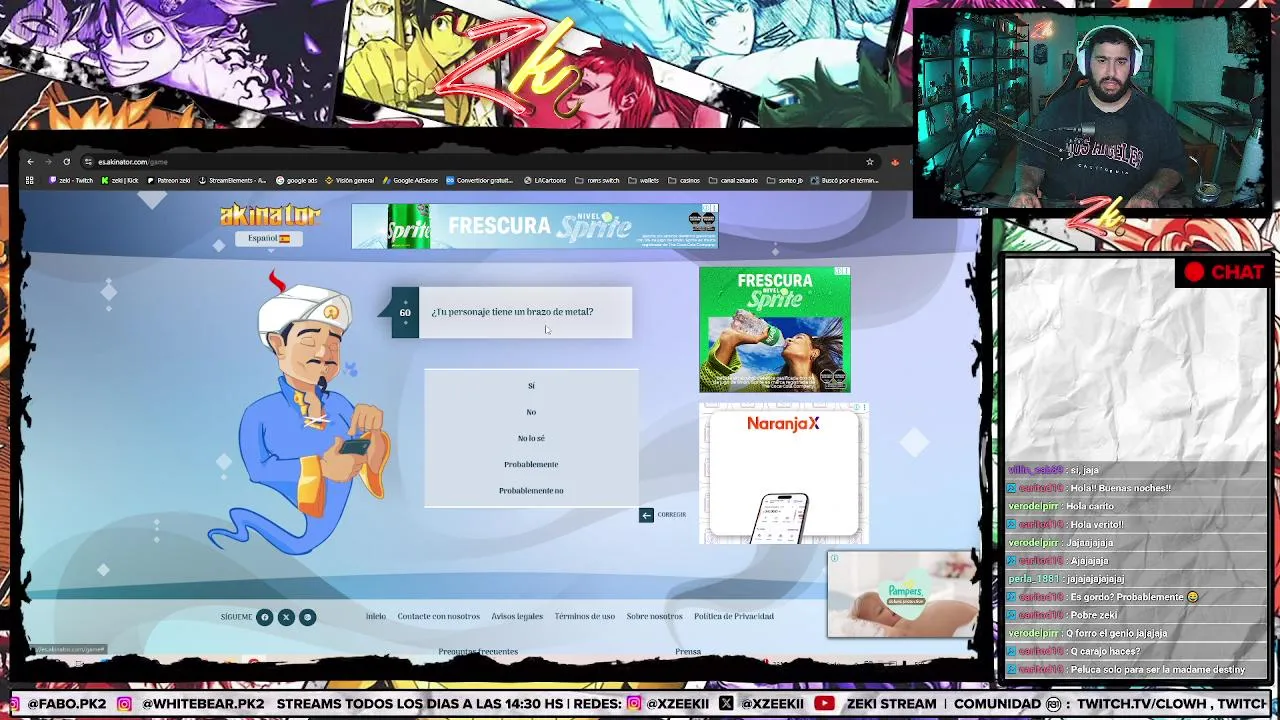1280x720 pixels.
Task: Open the Convertidor gratuito bookmark
Action: pyautogui.click(x=479, y=181)
